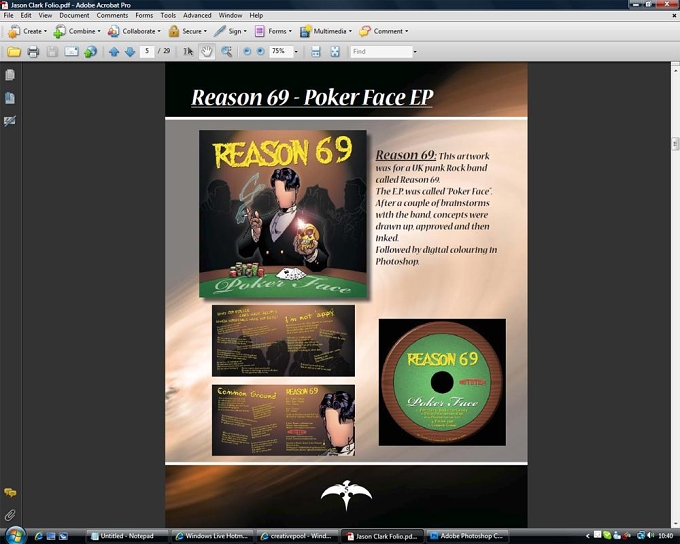Open the Pages panel in left sidebar
This screenshot has width=680, height=544.
click(10, 75)
